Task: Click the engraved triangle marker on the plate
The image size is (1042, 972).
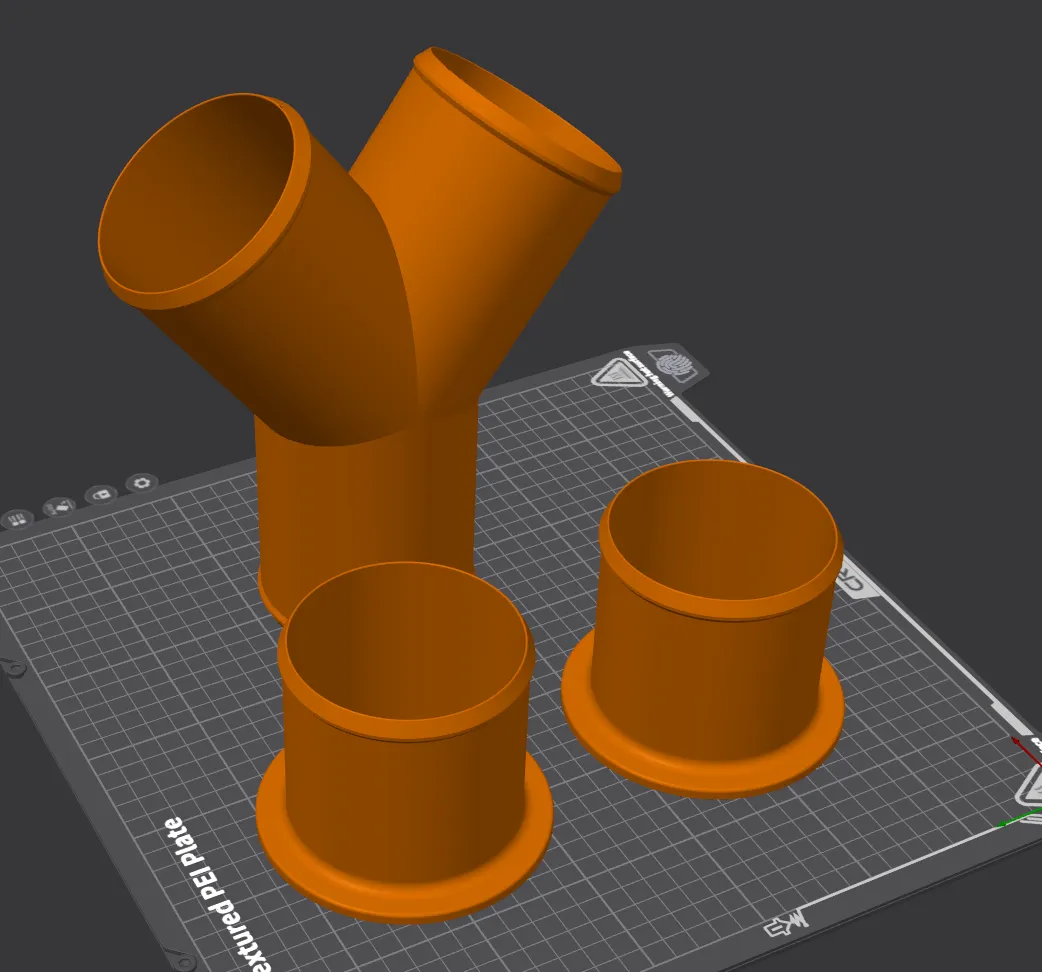Action: (x=620, y=372)
